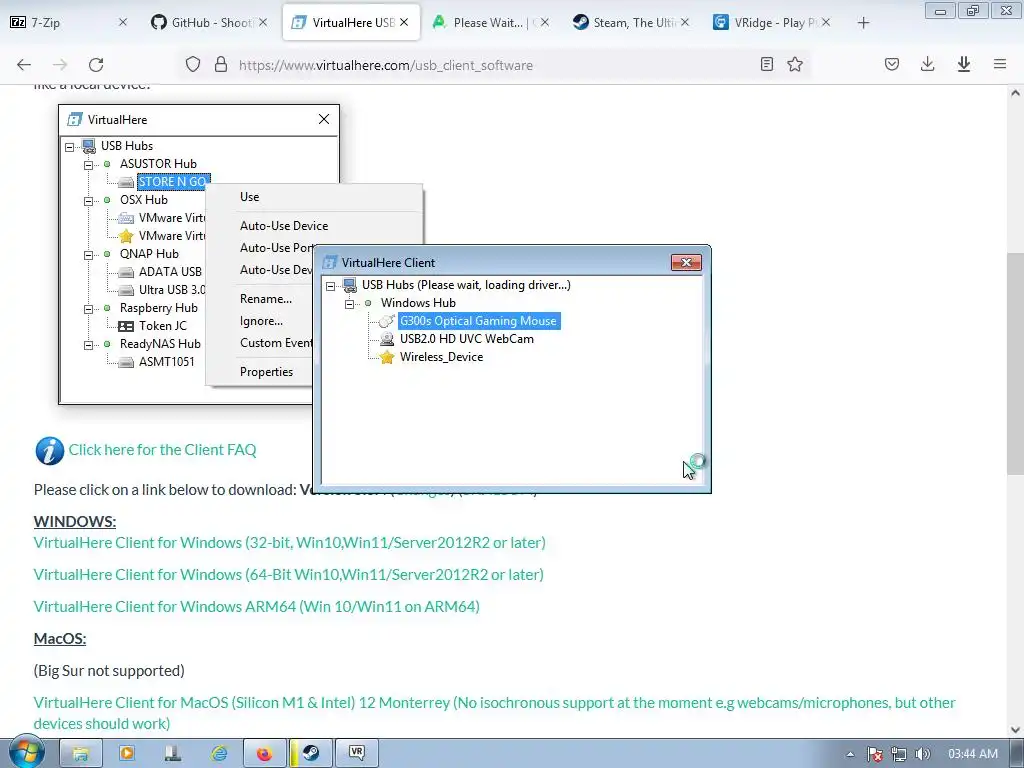This screenshot has width=1024, height=768.
Task: Open the Action Center flag icon
Action: (875, 754)
